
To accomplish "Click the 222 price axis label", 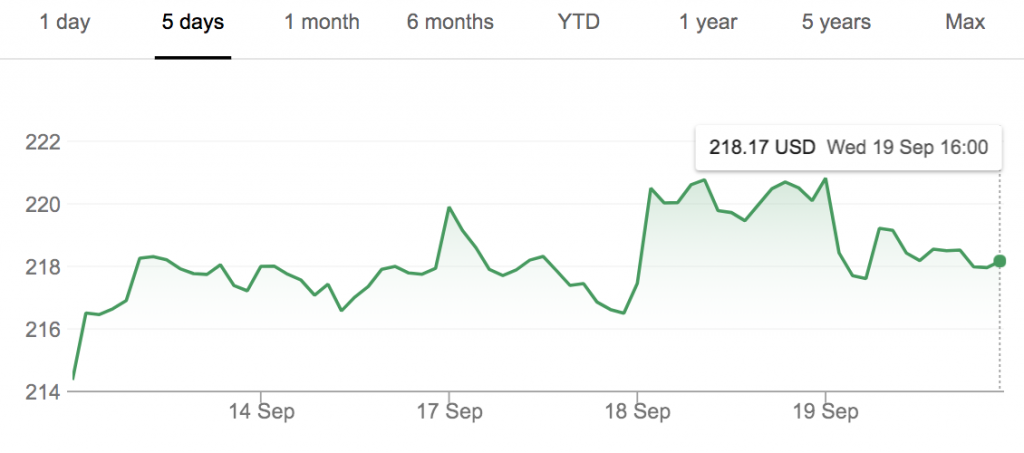I will coord(42,142).
